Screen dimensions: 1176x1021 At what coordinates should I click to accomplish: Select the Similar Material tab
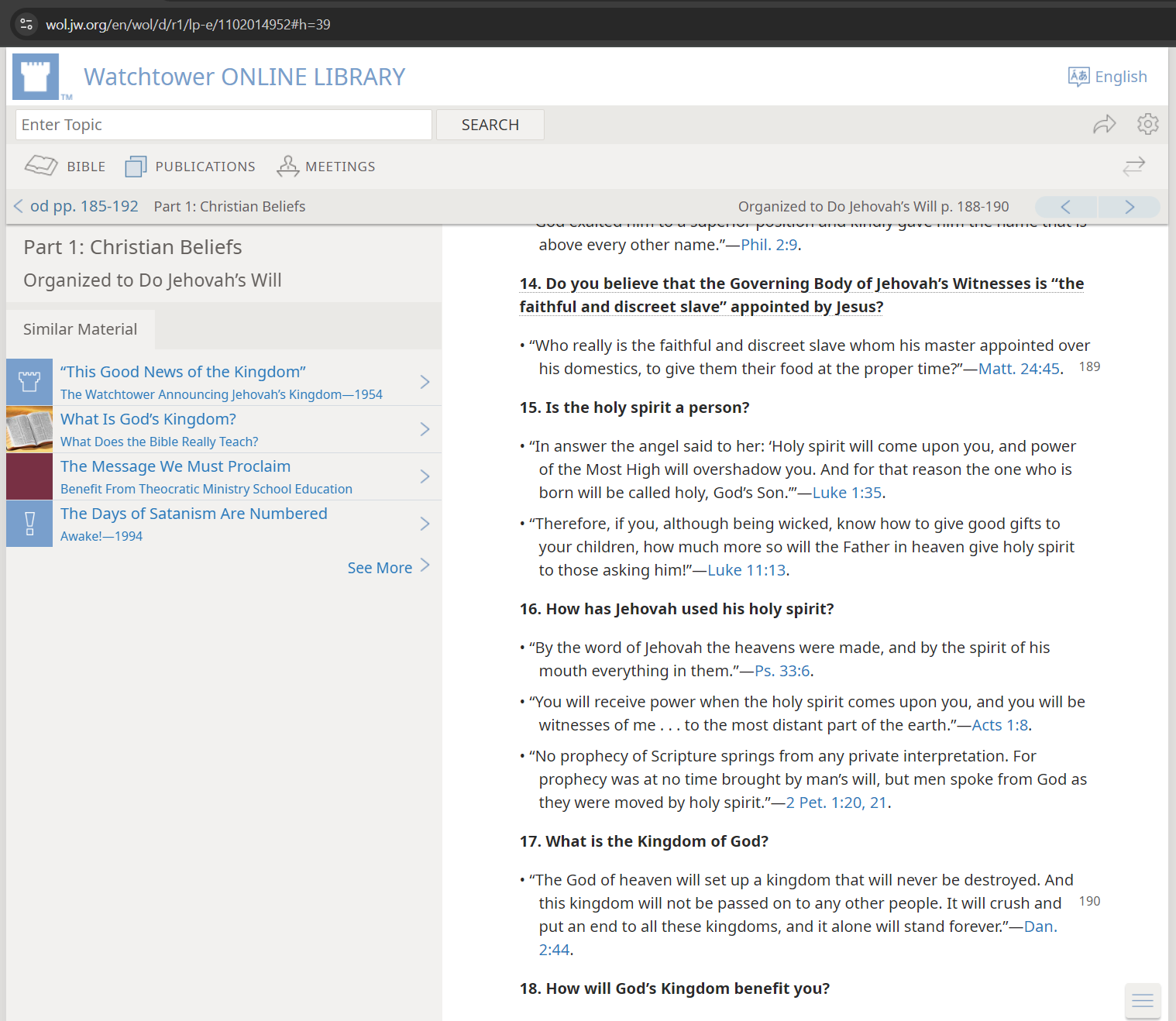pyautogui.click(x=81, y=329)
